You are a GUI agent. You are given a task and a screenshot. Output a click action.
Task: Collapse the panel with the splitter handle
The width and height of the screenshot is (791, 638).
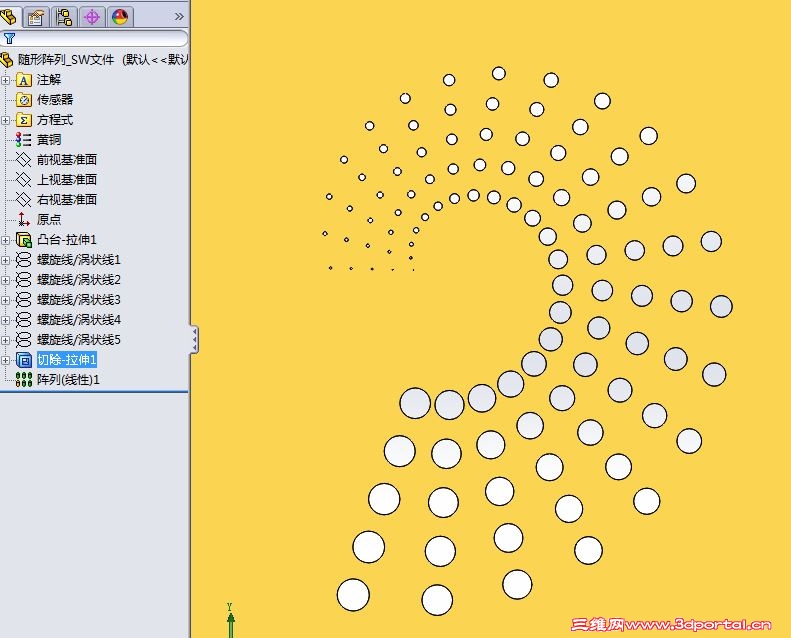195,339
